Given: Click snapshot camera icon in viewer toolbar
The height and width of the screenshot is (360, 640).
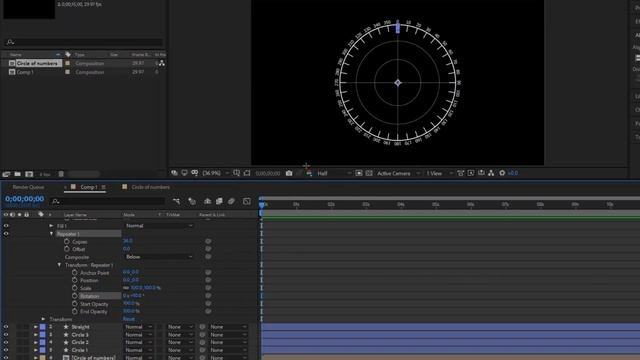Looking at the screenshot, I should (x=289, y=173).
